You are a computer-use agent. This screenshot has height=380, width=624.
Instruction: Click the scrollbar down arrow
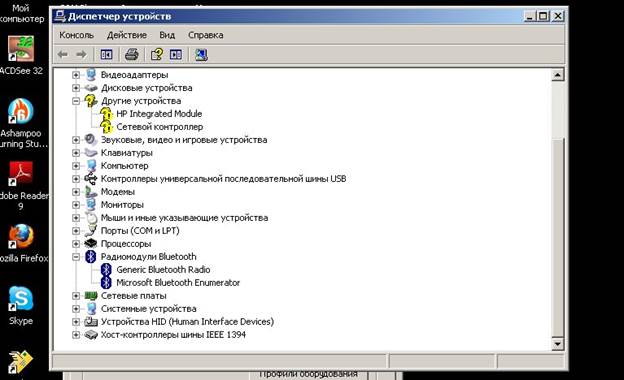[558, 344]
